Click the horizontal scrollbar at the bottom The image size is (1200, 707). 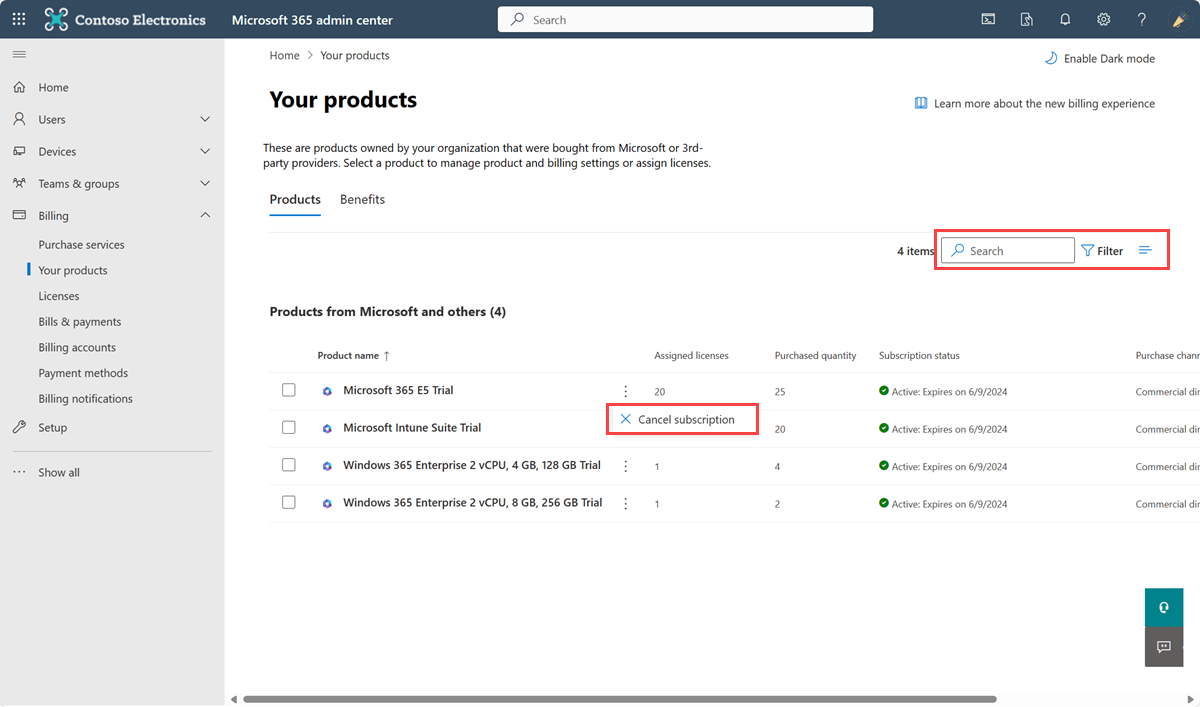point(619,699)
